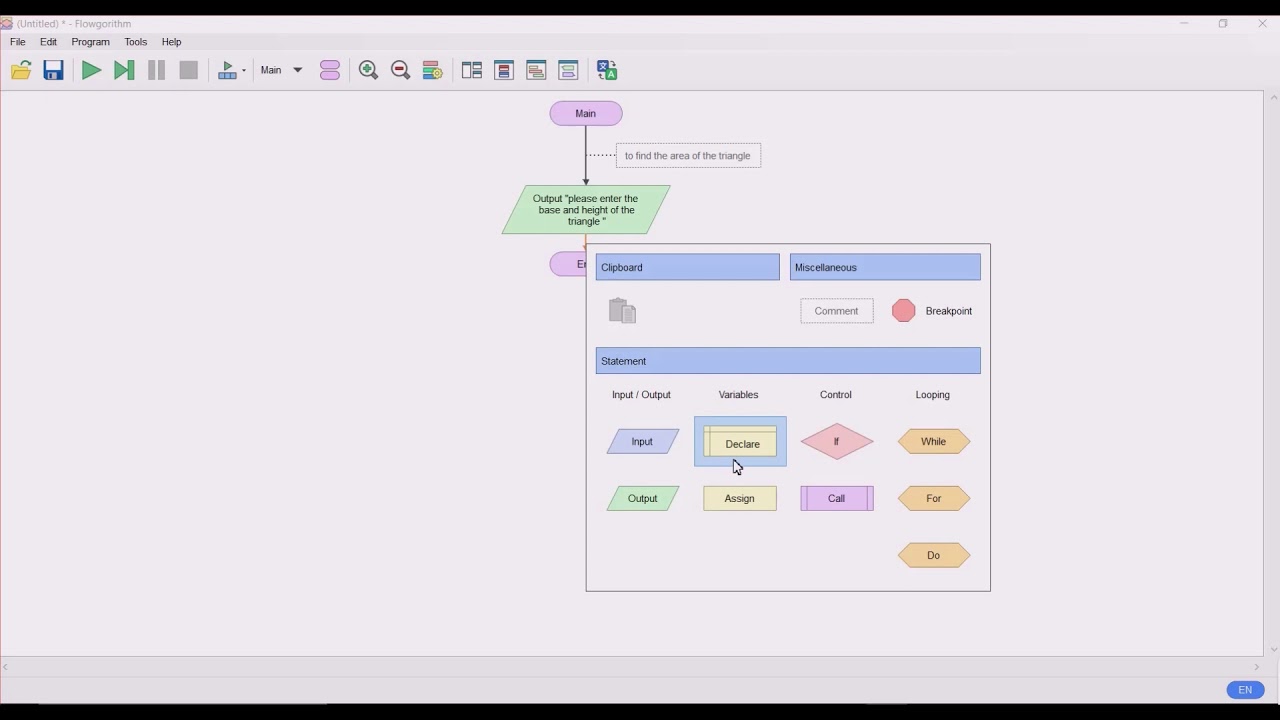Zoom out of the flowchart
The width and height of the screenshot is (1280, 720).
click(401, 70)
